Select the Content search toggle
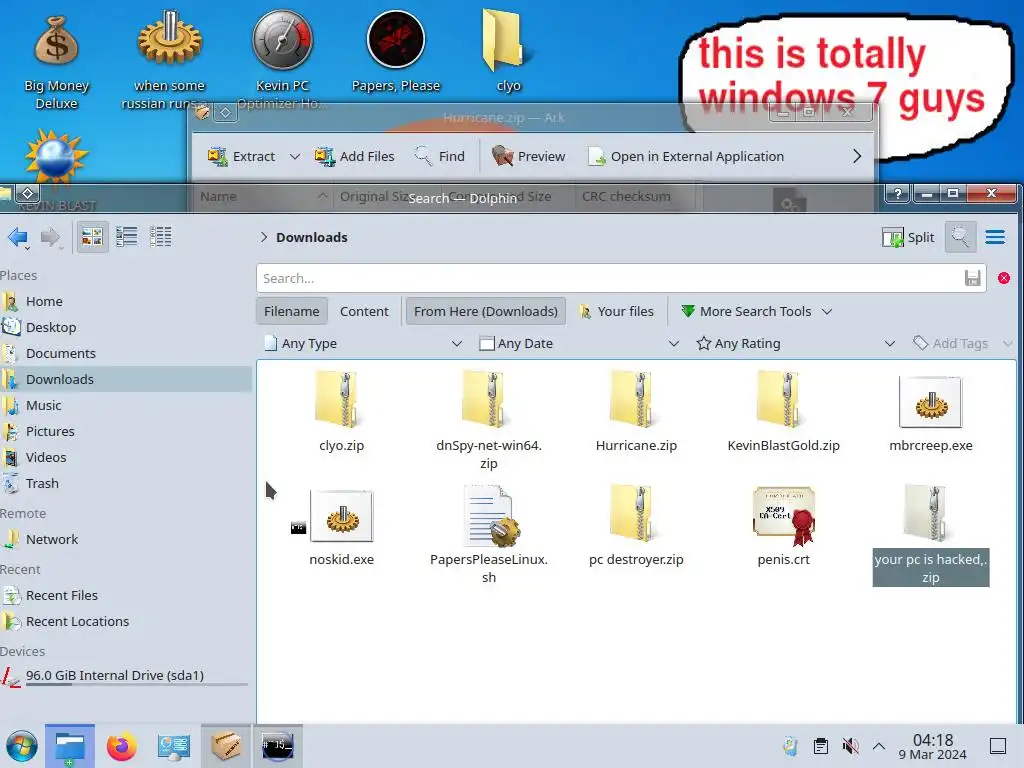The height and width of the screenshot is (768, 1024). (x=364, y=312)
